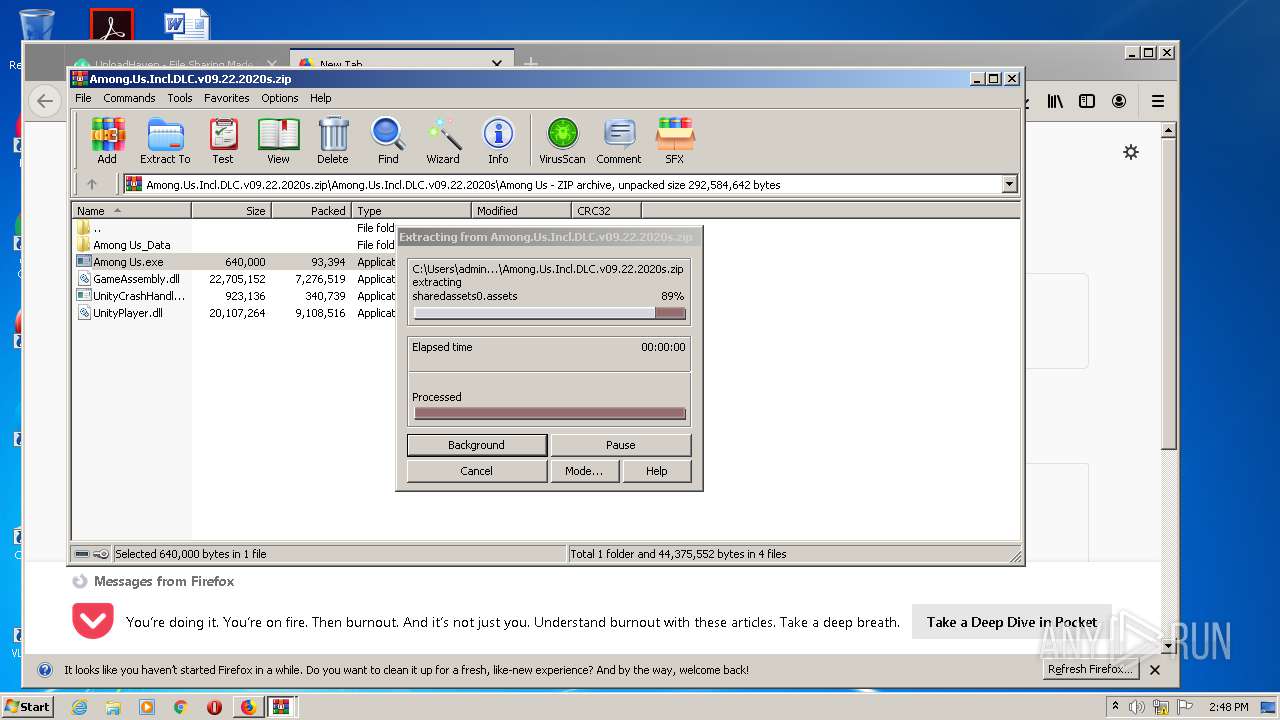Open Chrome from the taskbar
Image resolution: width=1280 pixels, height=720 pixels.
click(x=180, y=707)
